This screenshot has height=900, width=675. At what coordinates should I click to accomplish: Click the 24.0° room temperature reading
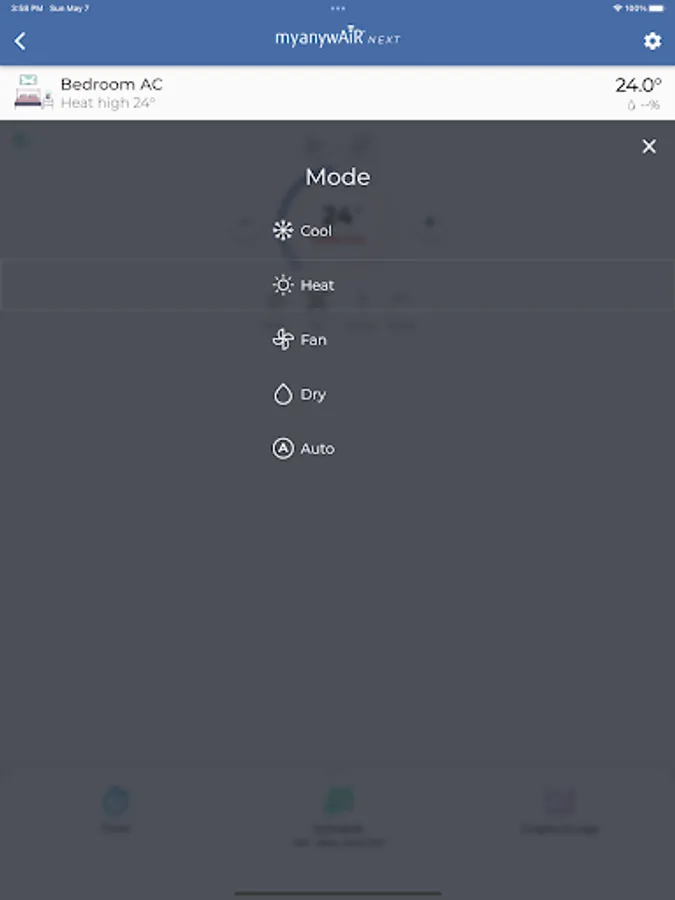pos(638,85)
